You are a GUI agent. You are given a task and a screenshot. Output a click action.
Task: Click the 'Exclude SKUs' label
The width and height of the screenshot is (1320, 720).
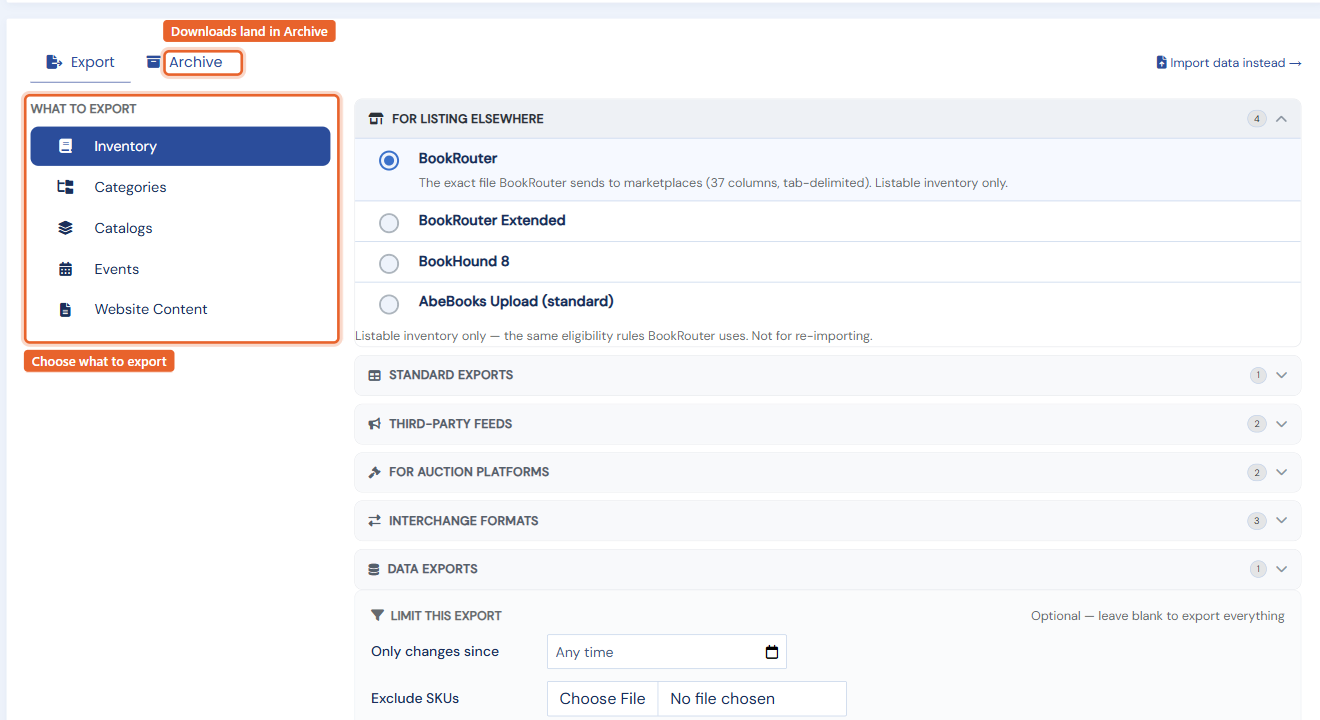(415, 699)
